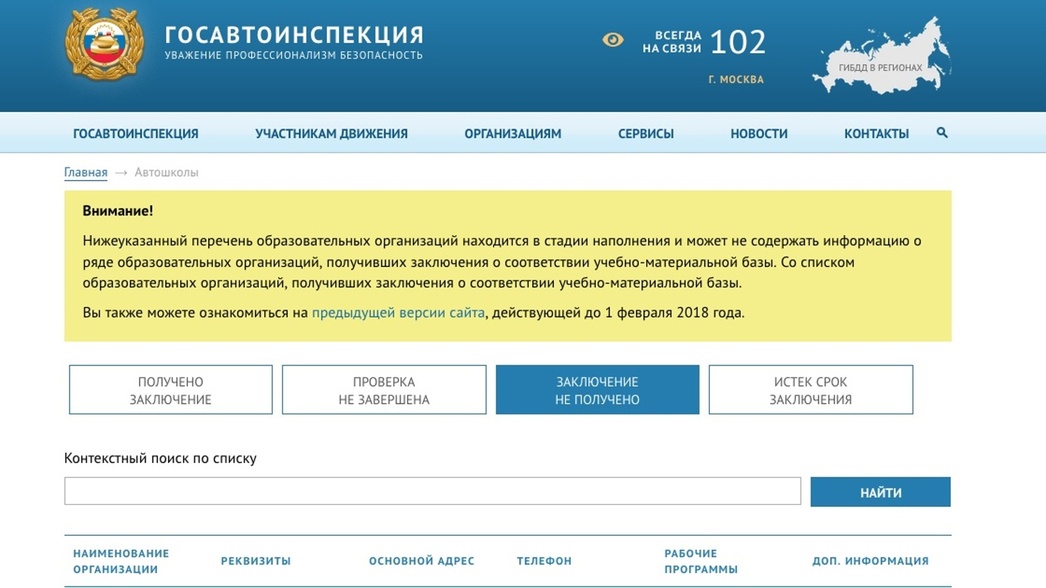Expand the Новости menu
This screenshot has height=588, width=1046.
click(759, 134)
